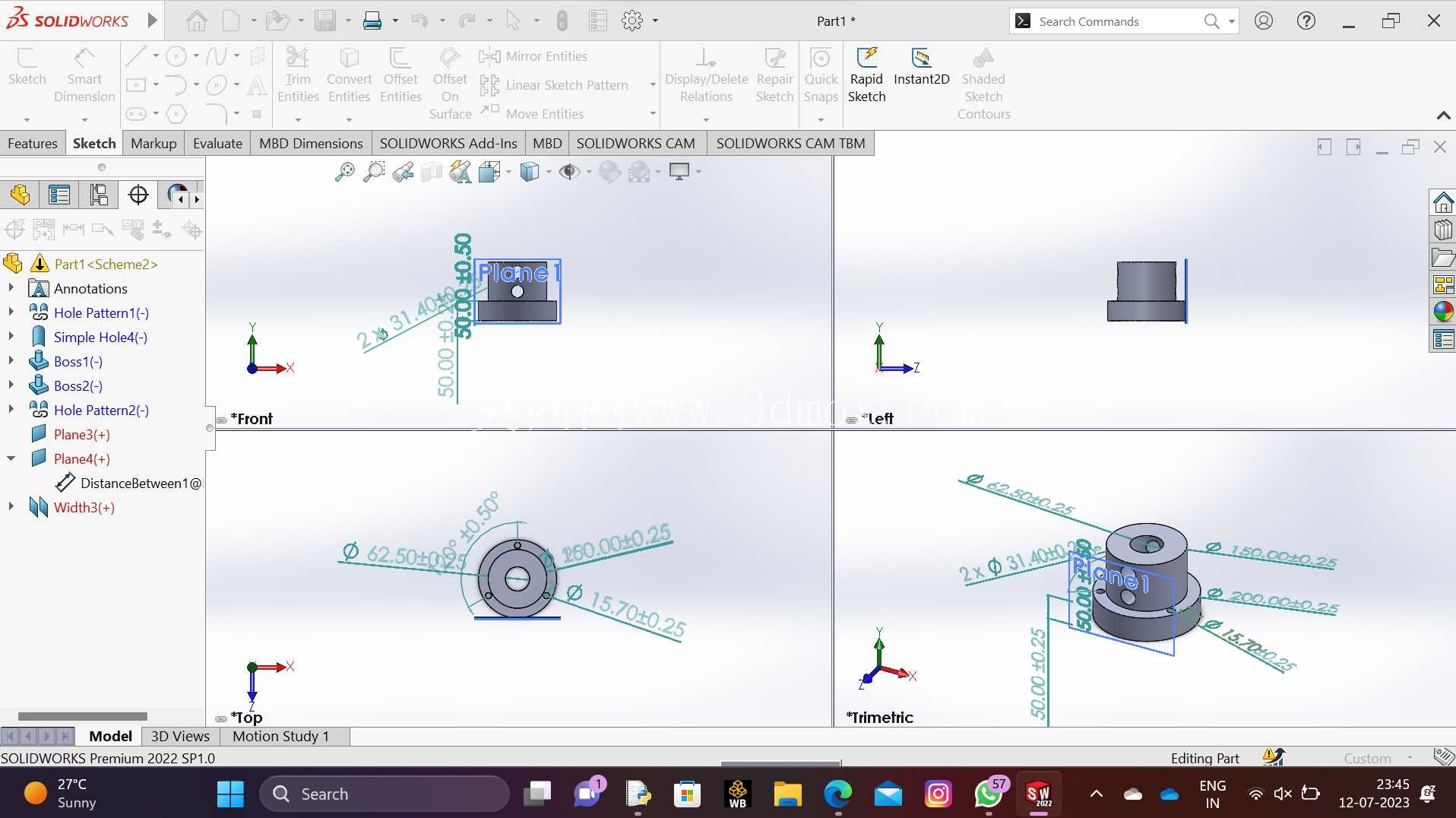The width and height of the screenshot is (1456, 818).
Task: Open the Design Library task pane icon
Action: tap(1443, 230)
